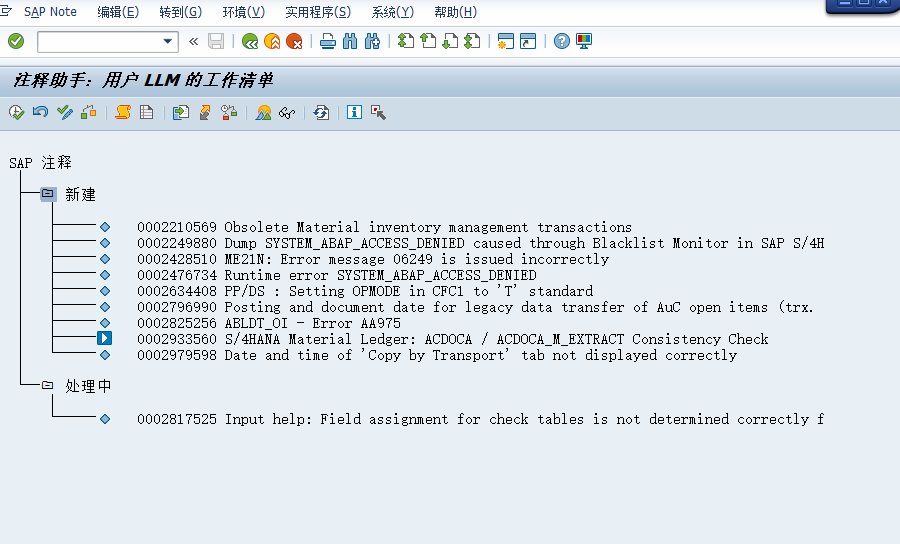Click the green Enter checkmark icon
This screenshot has height=544, width=900.
tap(16, 41)
